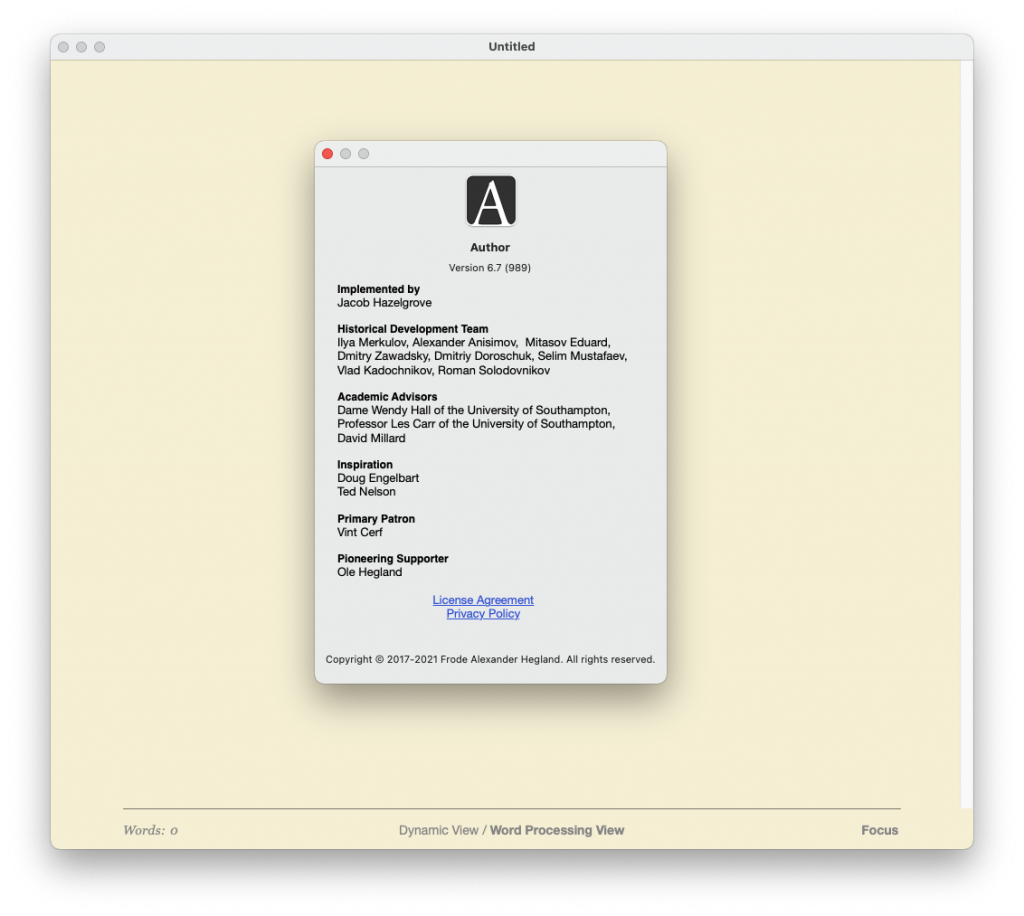Image resolution: width=1024 pixels, height=916 pixels.
Task: Click the name Doug Engelbart
Action: coord(377,478)
